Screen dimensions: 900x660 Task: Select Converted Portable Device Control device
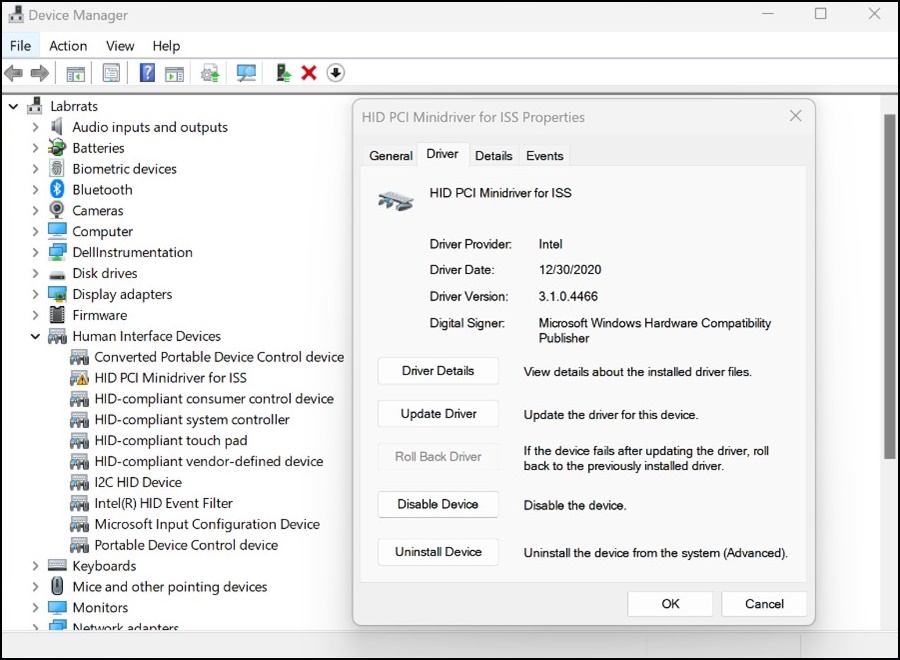tap(219, 357)
